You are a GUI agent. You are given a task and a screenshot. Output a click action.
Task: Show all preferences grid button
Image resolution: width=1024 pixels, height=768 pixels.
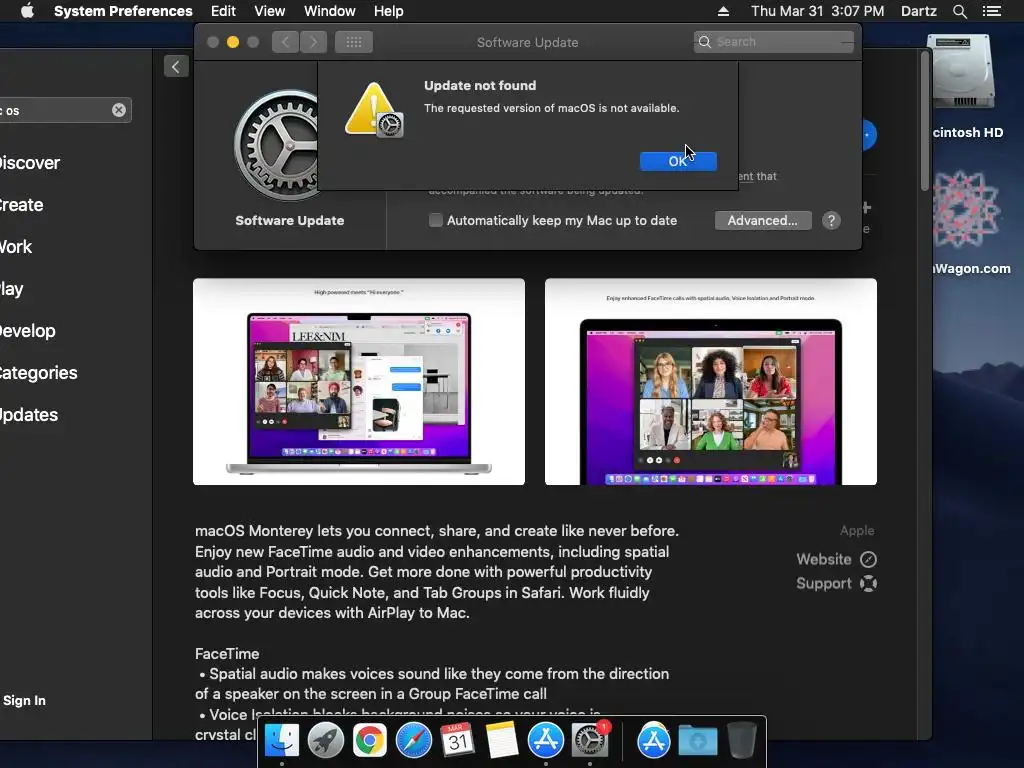coord(354,42)
